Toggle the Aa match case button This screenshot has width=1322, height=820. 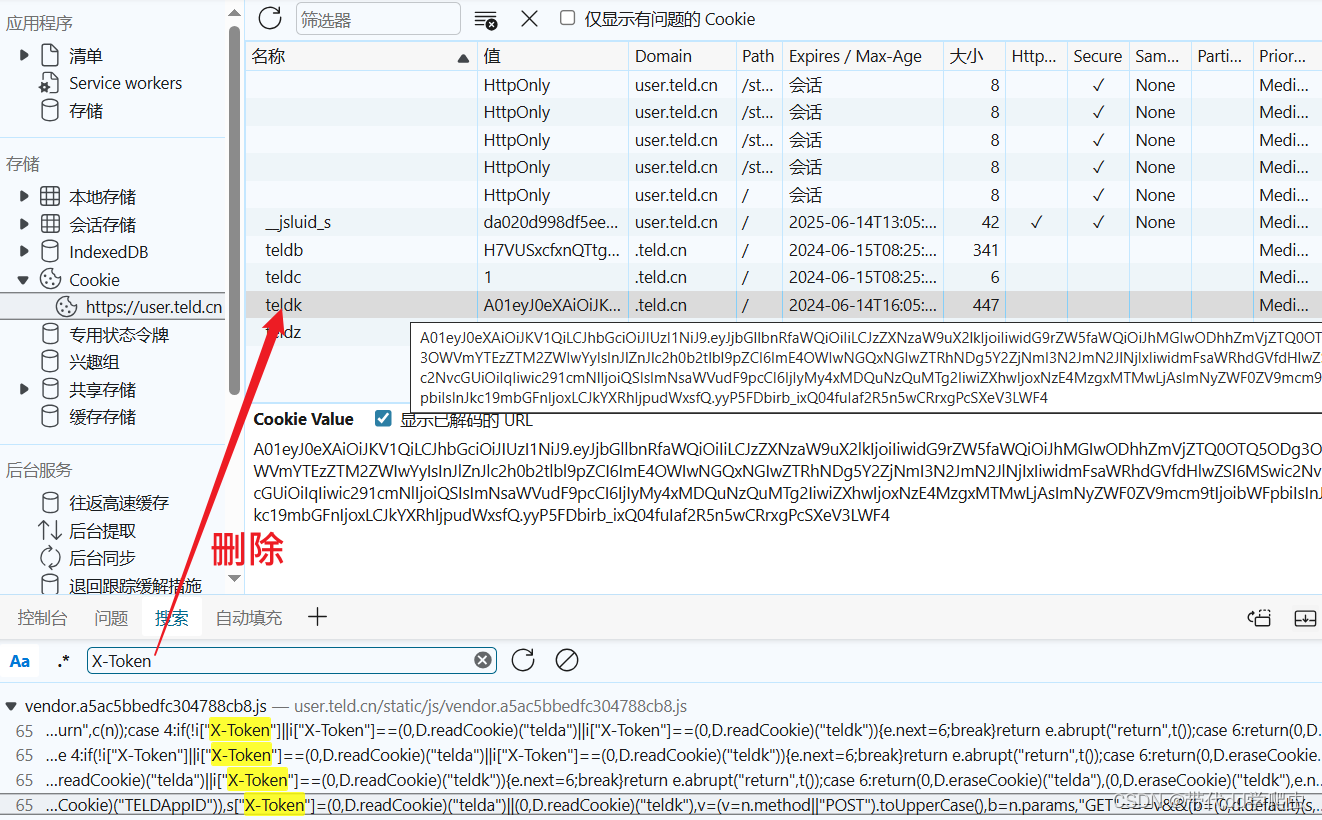(20, 661)
